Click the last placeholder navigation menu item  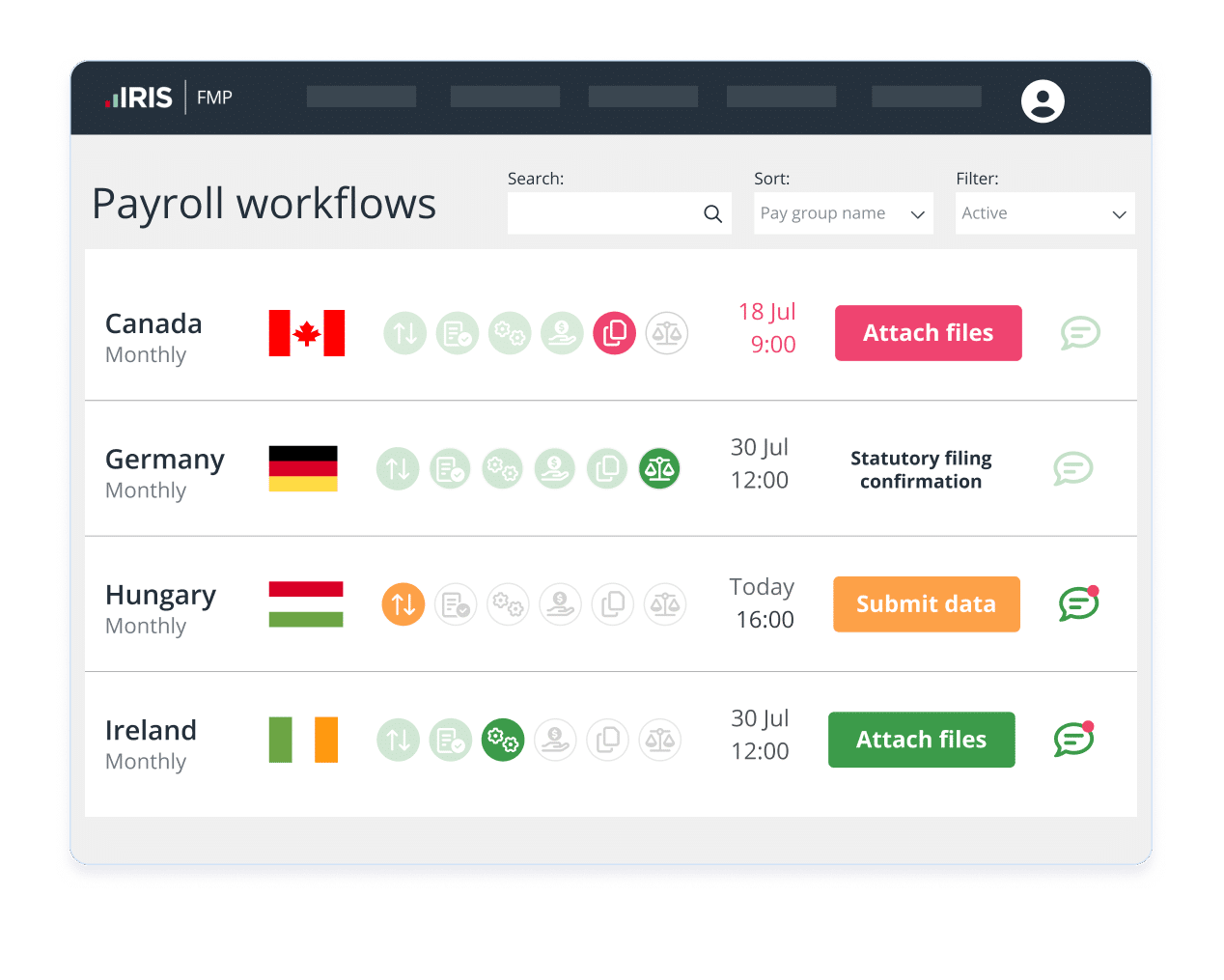click(x=926, y=97)
